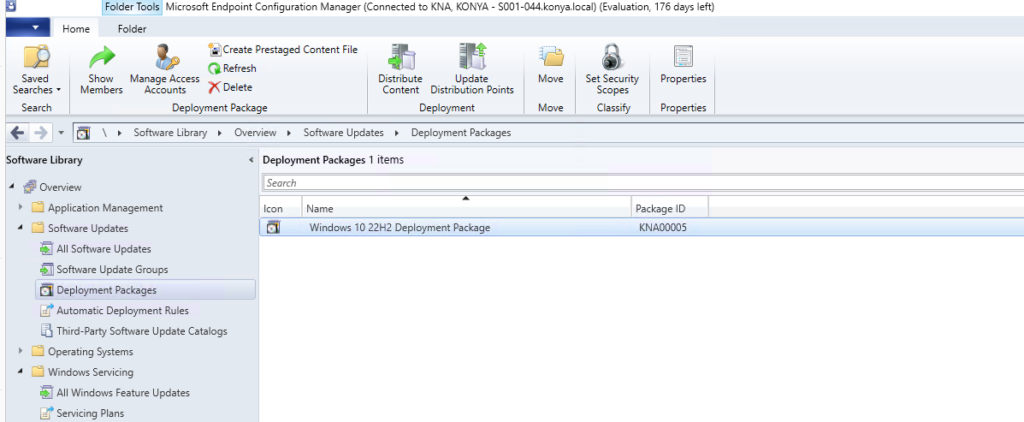Screen dimensions: 1024x422
Task: Open the navigation history dropdown arrow
Action: 61,133
